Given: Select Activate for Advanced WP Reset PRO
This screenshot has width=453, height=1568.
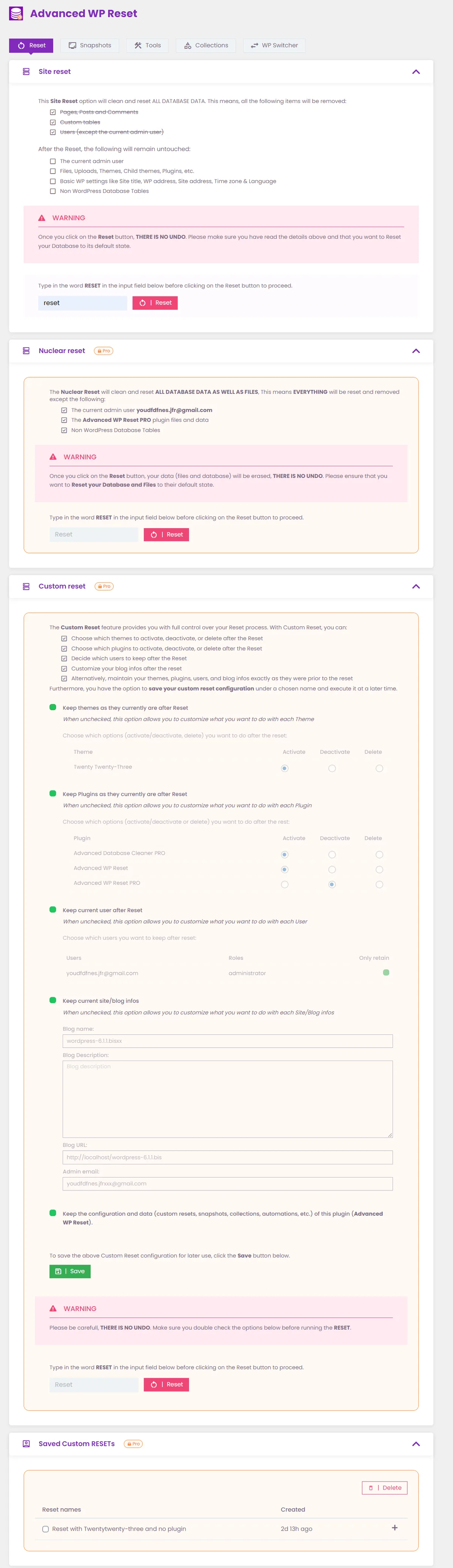Looking at the screenshot, I should pyautogui.click(x=284, y=884).
